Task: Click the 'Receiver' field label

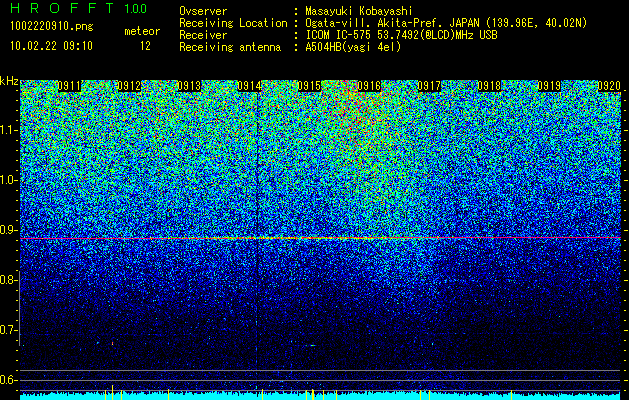Action: [203, 35]
